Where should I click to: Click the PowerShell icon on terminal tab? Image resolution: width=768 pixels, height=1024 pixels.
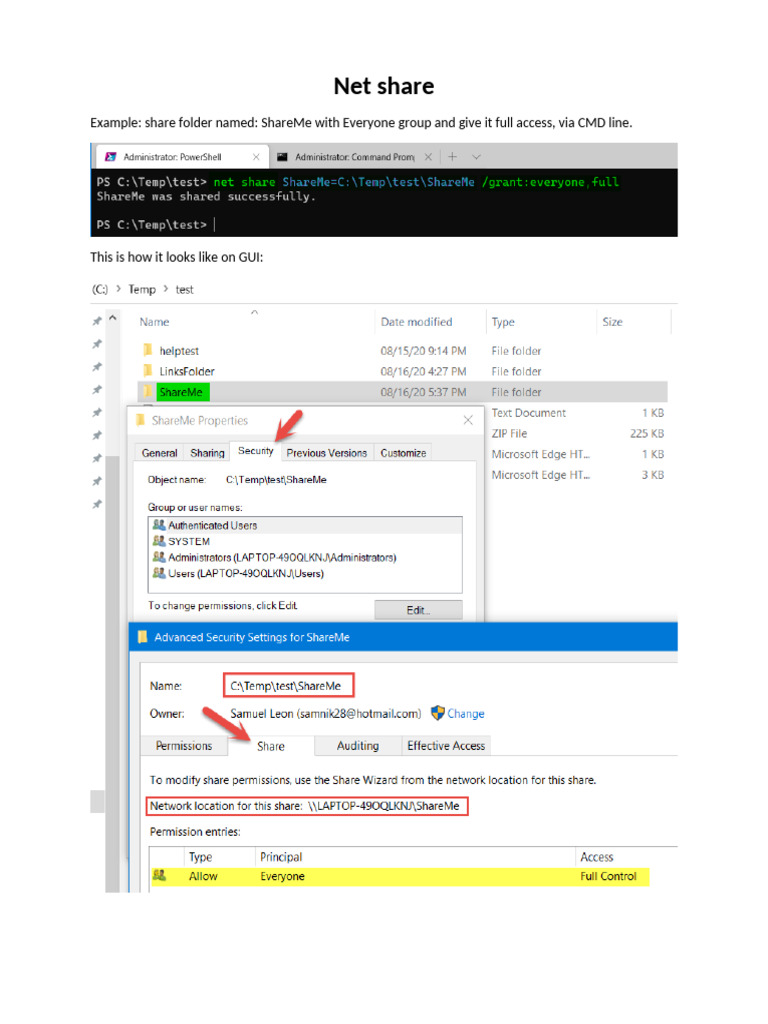click(111, 157)
